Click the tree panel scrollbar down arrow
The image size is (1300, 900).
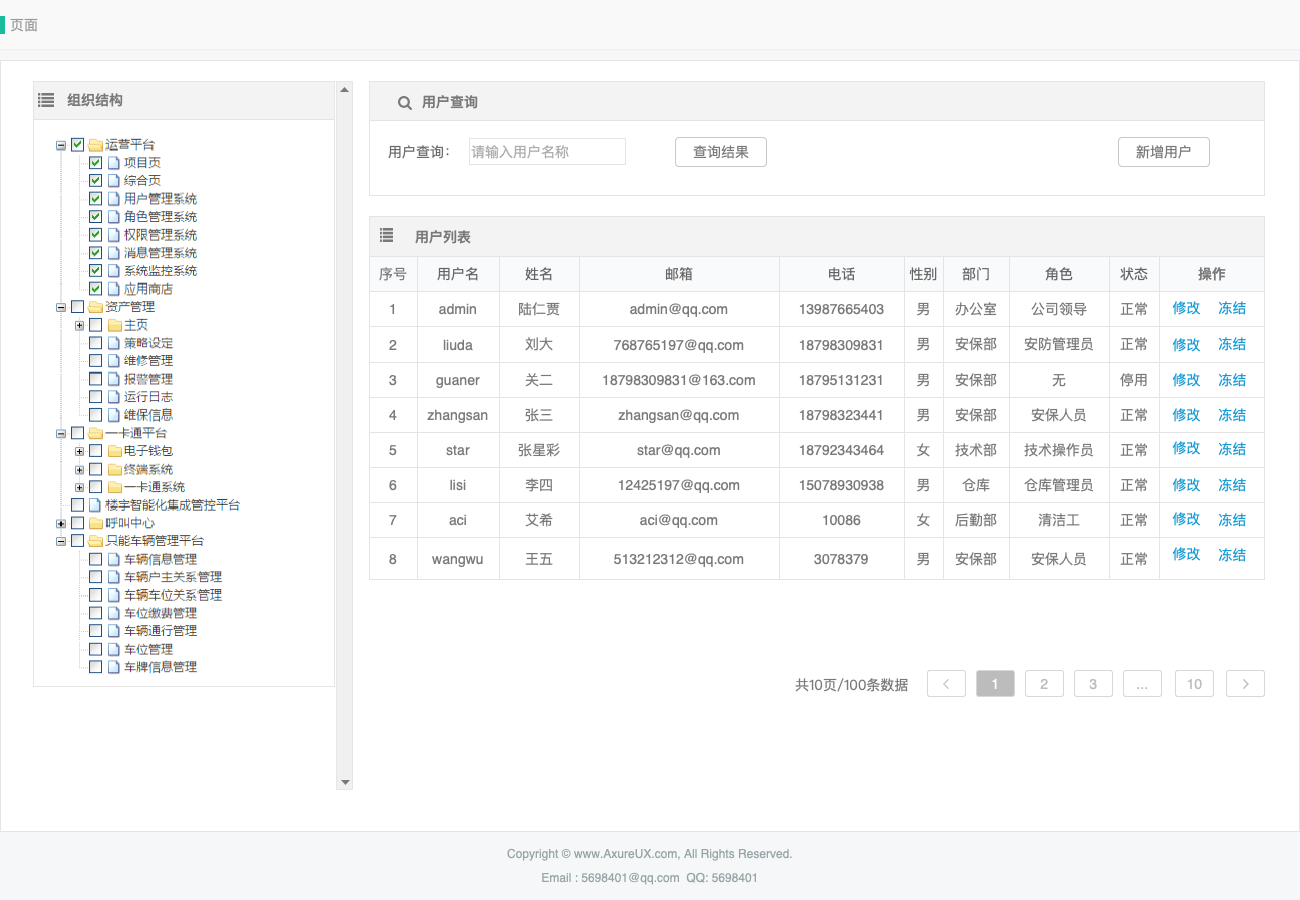click(345, 782)
